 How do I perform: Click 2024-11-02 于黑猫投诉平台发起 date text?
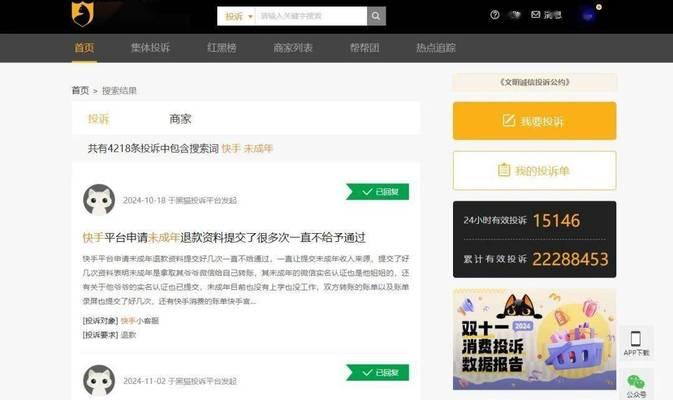pyautogui.click(x=180, y=381)
